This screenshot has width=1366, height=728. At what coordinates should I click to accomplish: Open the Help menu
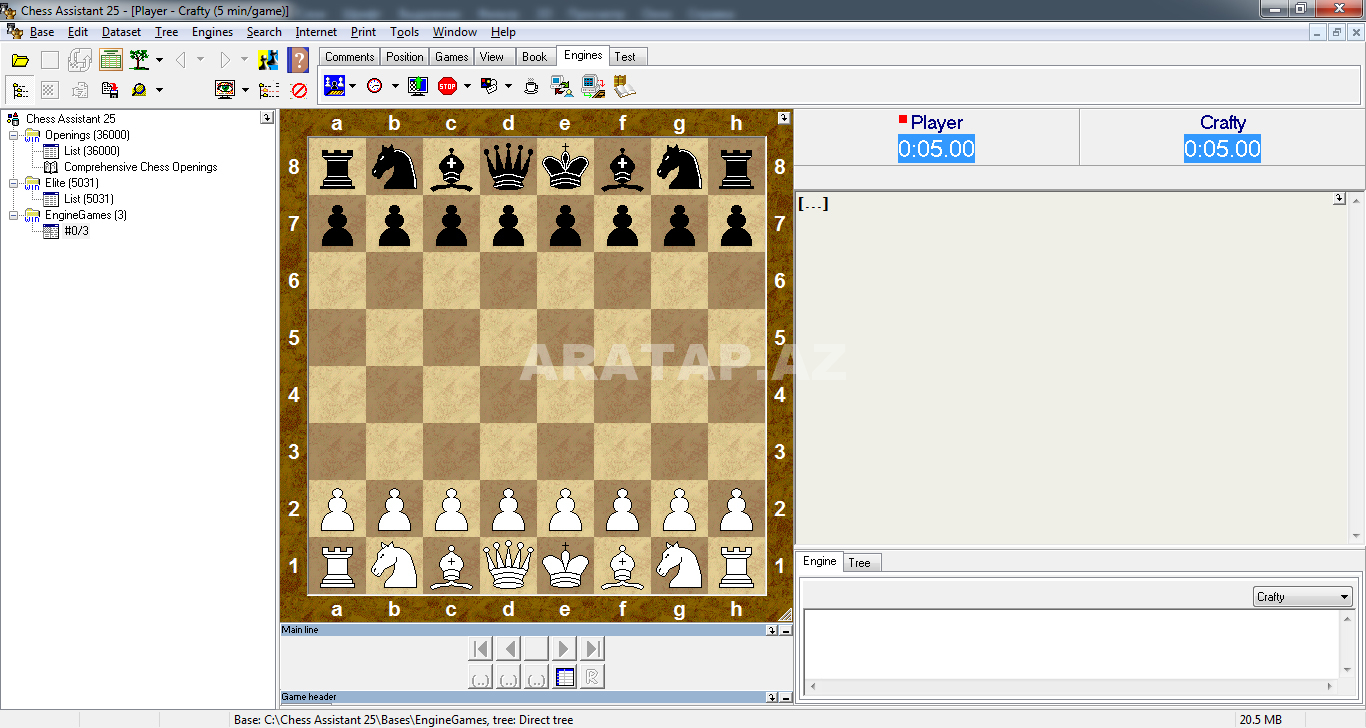pyautogui.click(x=503, y=32)
